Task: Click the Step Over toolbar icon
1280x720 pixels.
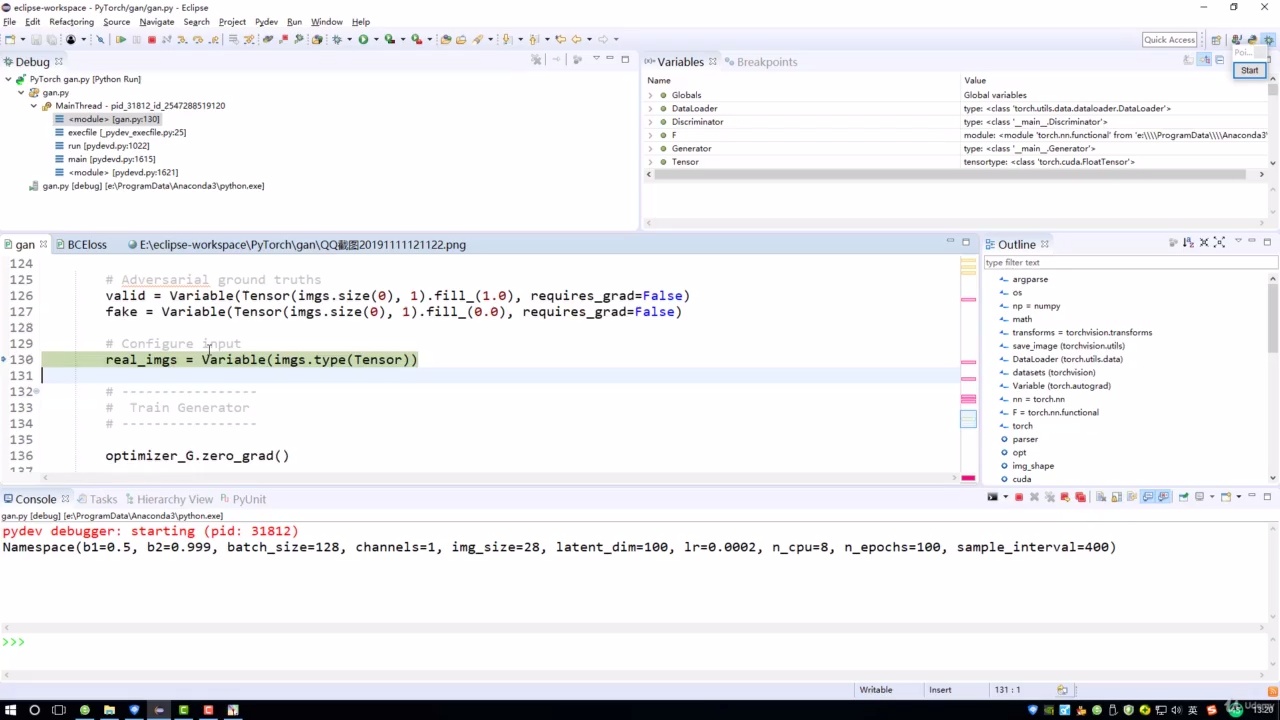Action: tap(198, 40)
